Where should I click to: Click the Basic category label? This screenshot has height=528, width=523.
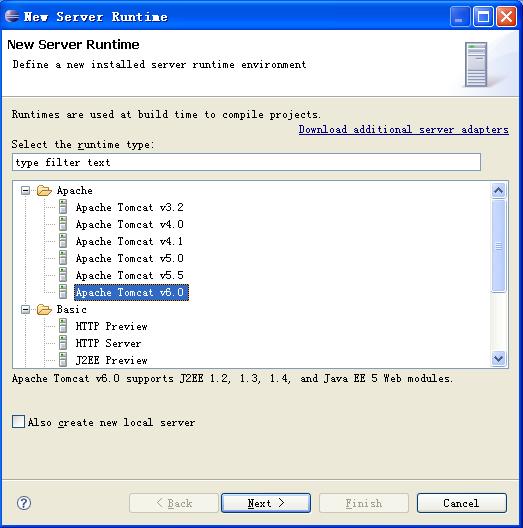tap(71, 309)
